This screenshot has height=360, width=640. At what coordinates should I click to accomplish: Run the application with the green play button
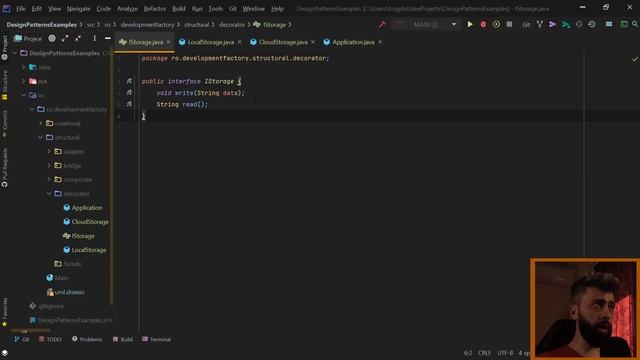click(x=470, y=24)
